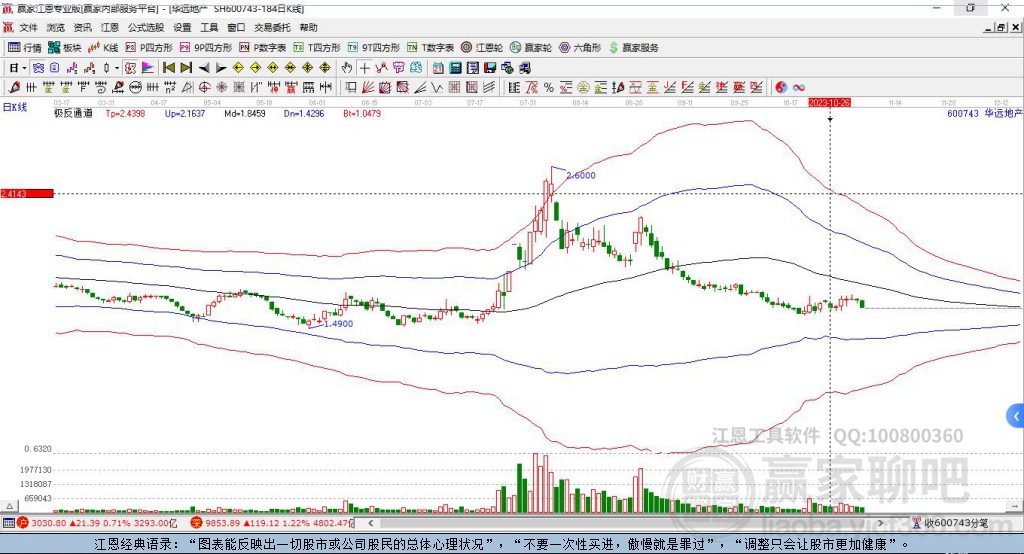This screenshot has width=1024, height=554.
Task: Open the 资讯 menu
Action: pos(82,27)
